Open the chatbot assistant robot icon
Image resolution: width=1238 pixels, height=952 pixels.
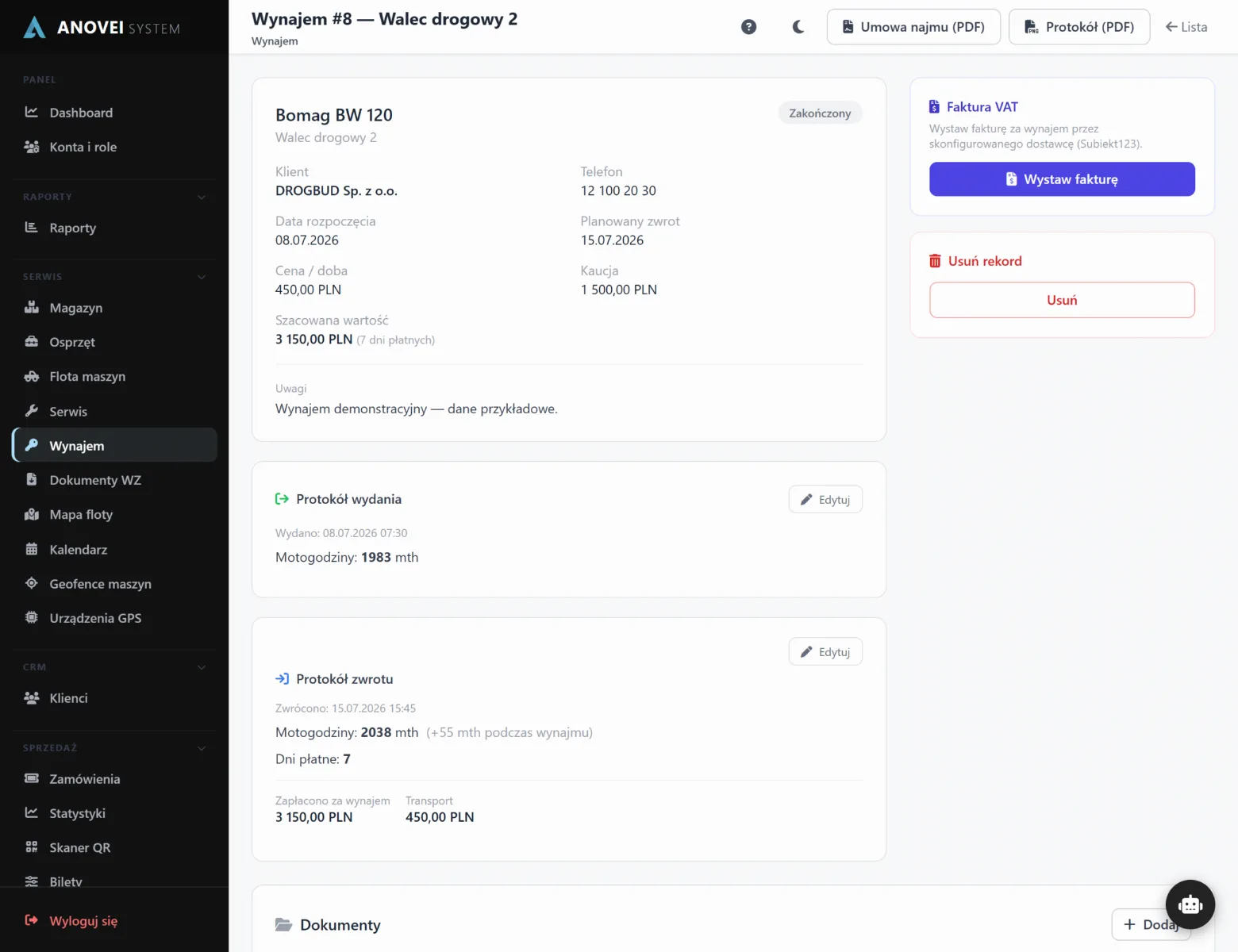point(1190,904)
